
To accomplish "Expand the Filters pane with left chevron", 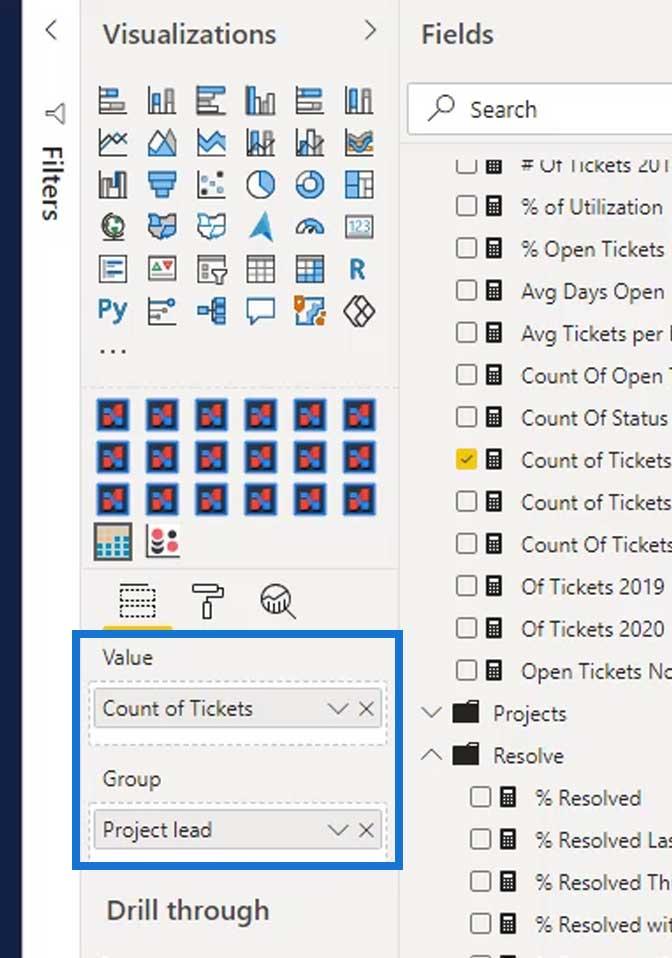I will (x=52, y=30).
